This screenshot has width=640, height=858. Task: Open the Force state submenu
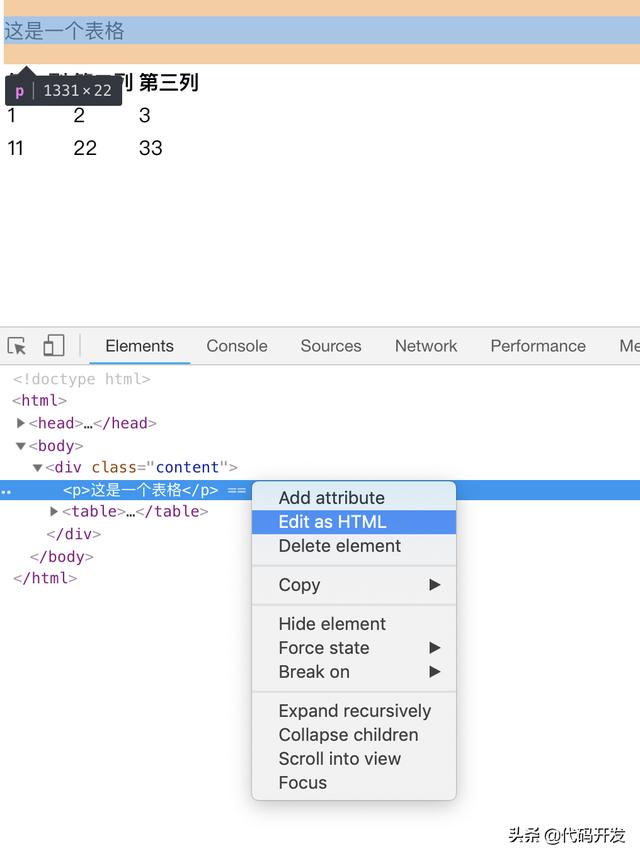coord(354,648)
